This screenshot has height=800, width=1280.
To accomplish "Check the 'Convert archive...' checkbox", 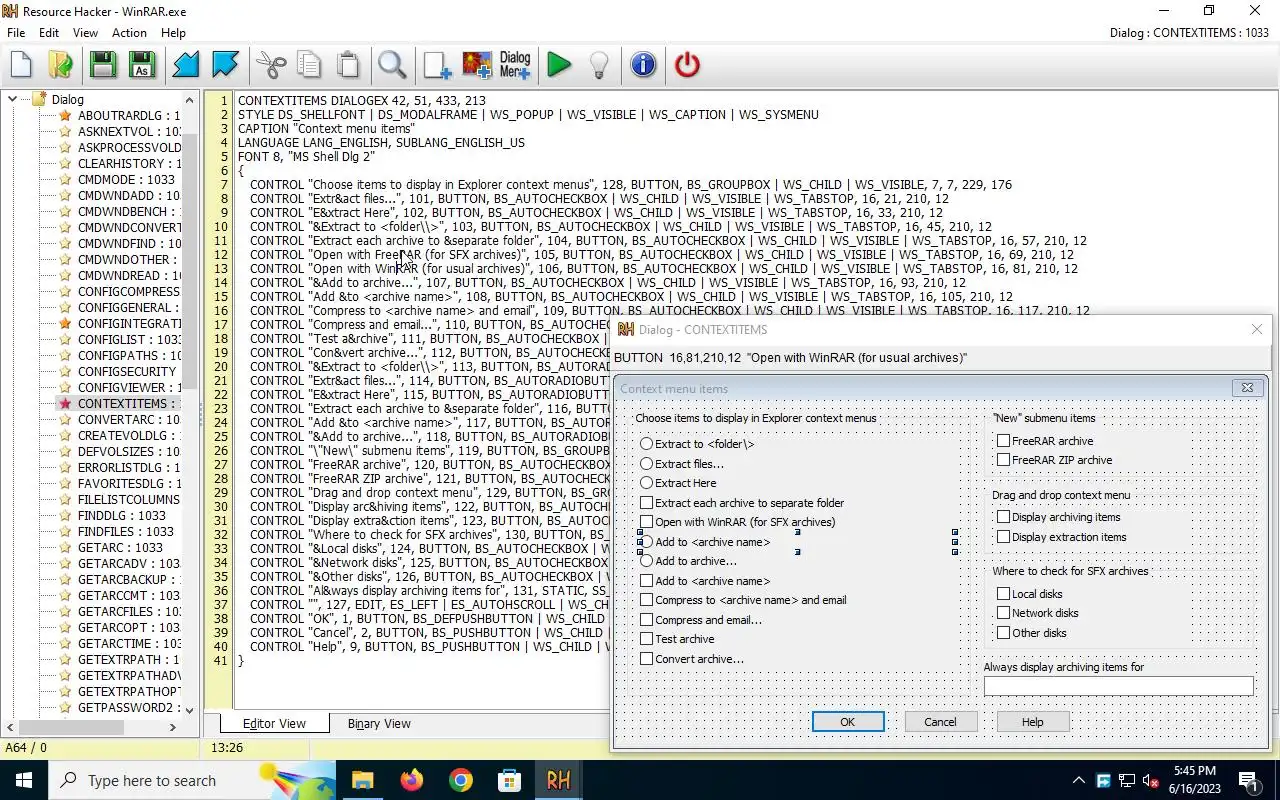I will [x=647, y=659].
